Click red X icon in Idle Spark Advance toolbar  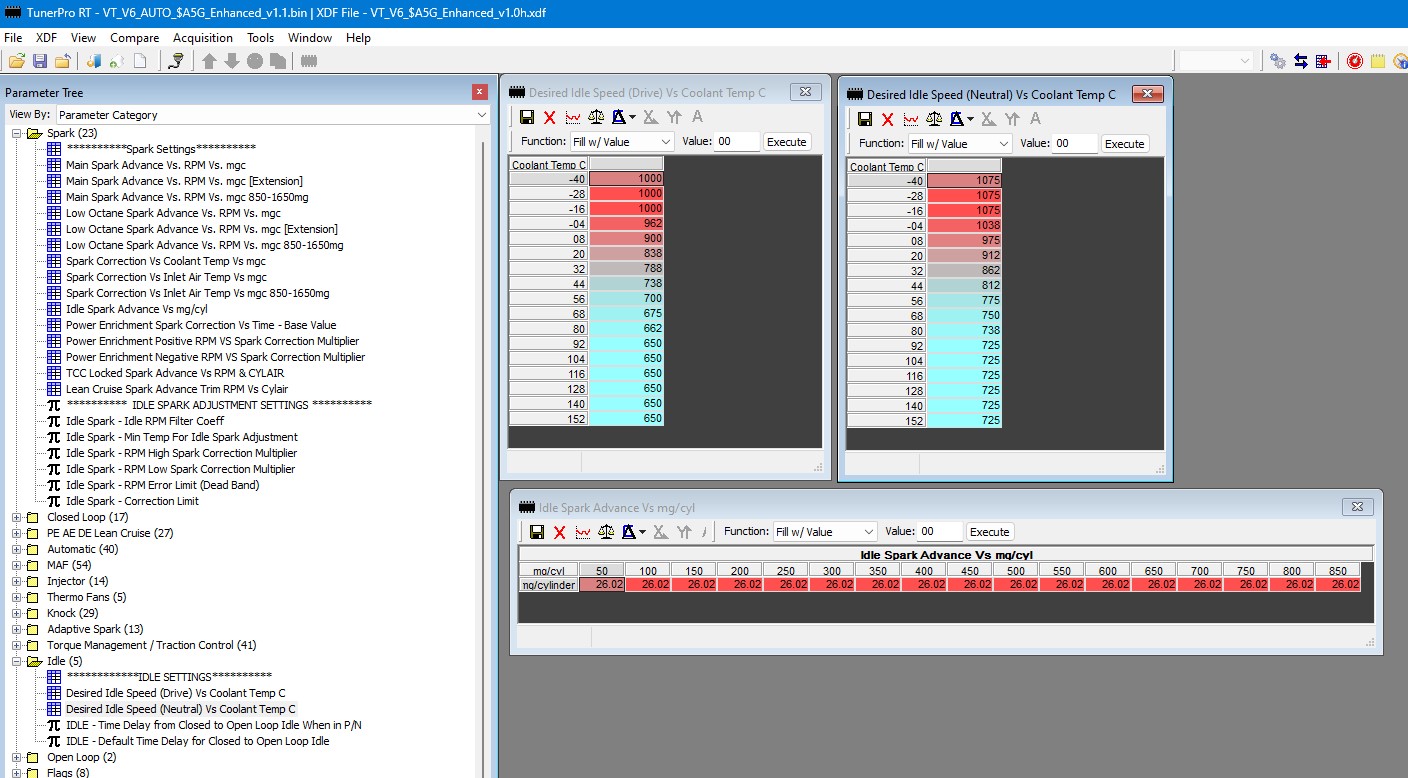pyautogui.click(x=560, y=532)
